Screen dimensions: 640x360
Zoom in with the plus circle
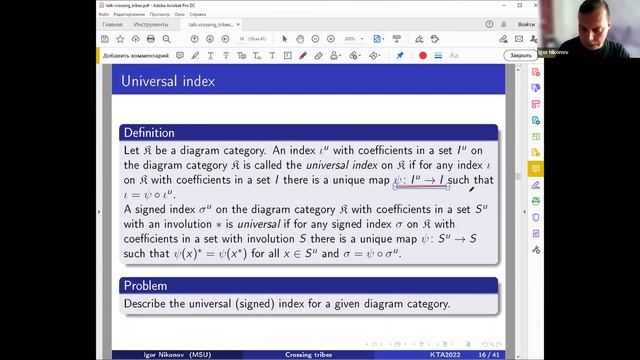click(331, 39)
